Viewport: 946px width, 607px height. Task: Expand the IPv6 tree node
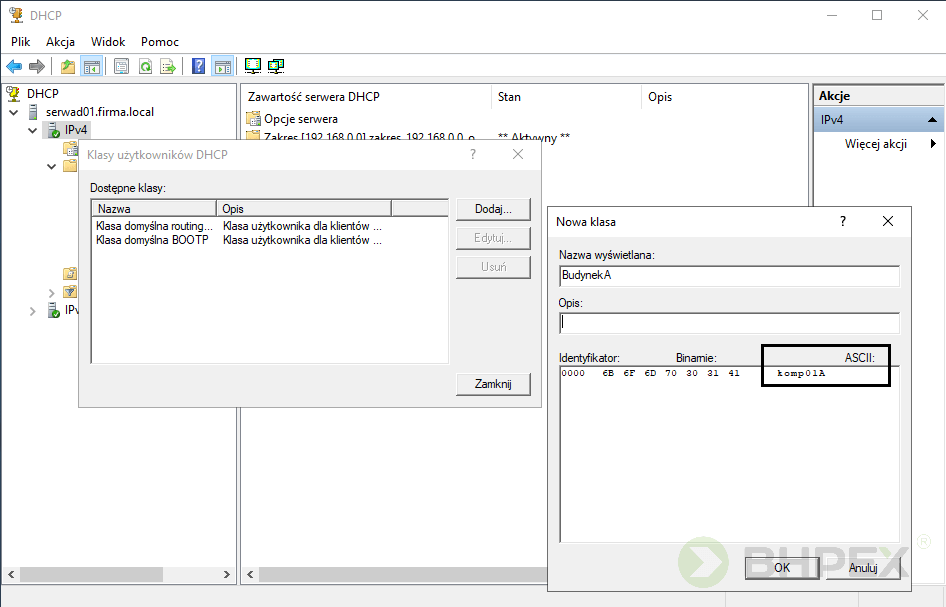pyautogui.click(x=33, y=311)
